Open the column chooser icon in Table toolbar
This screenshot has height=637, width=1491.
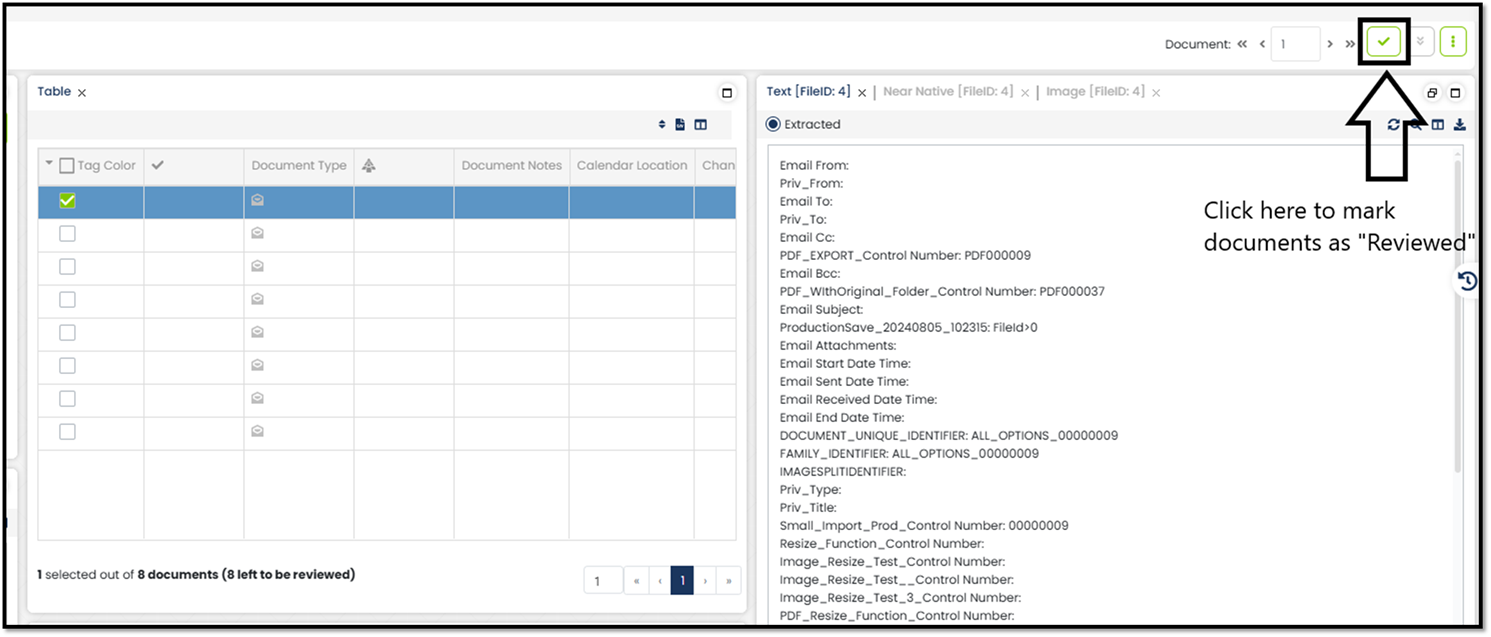(x=701, y=125)
